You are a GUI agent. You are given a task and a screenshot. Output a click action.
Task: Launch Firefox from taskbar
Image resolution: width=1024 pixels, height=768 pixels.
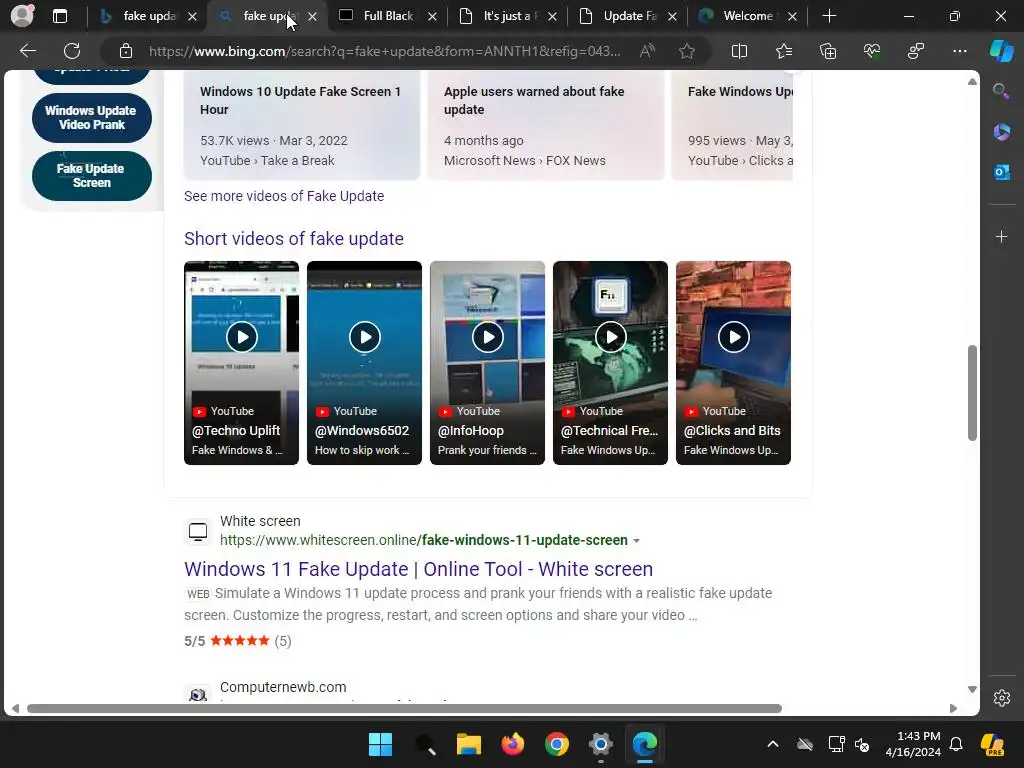pos(513,744)
